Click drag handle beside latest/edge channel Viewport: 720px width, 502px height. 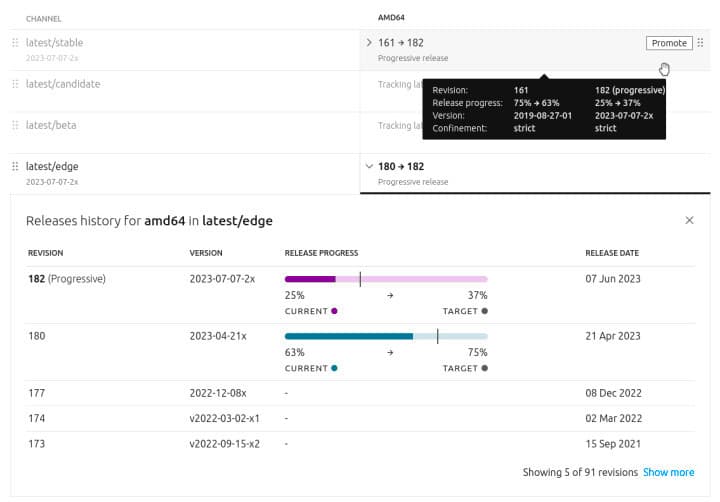point(15,166)
